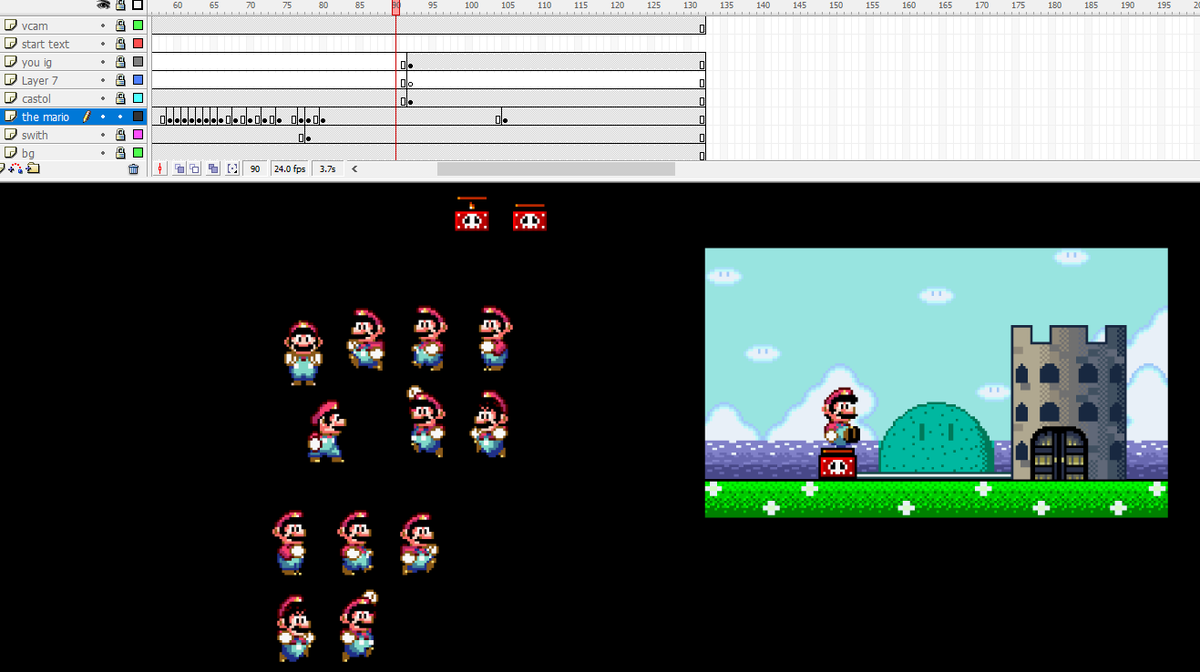This screenshot has width=1200, height=672.
Task: Hide the castol layer via its dot
Action: [x=103, y=99]
